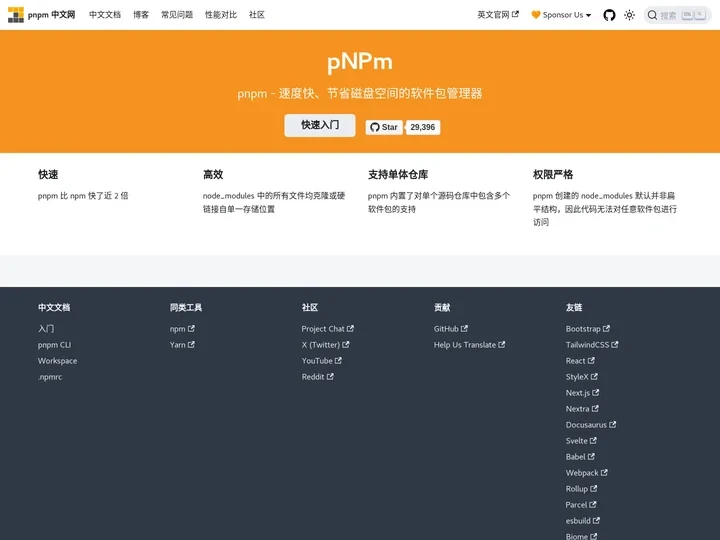The height and width of the screenshot is (540, 720).
Task: Open the Docusaurus friend link
Action: coord(591,425)
